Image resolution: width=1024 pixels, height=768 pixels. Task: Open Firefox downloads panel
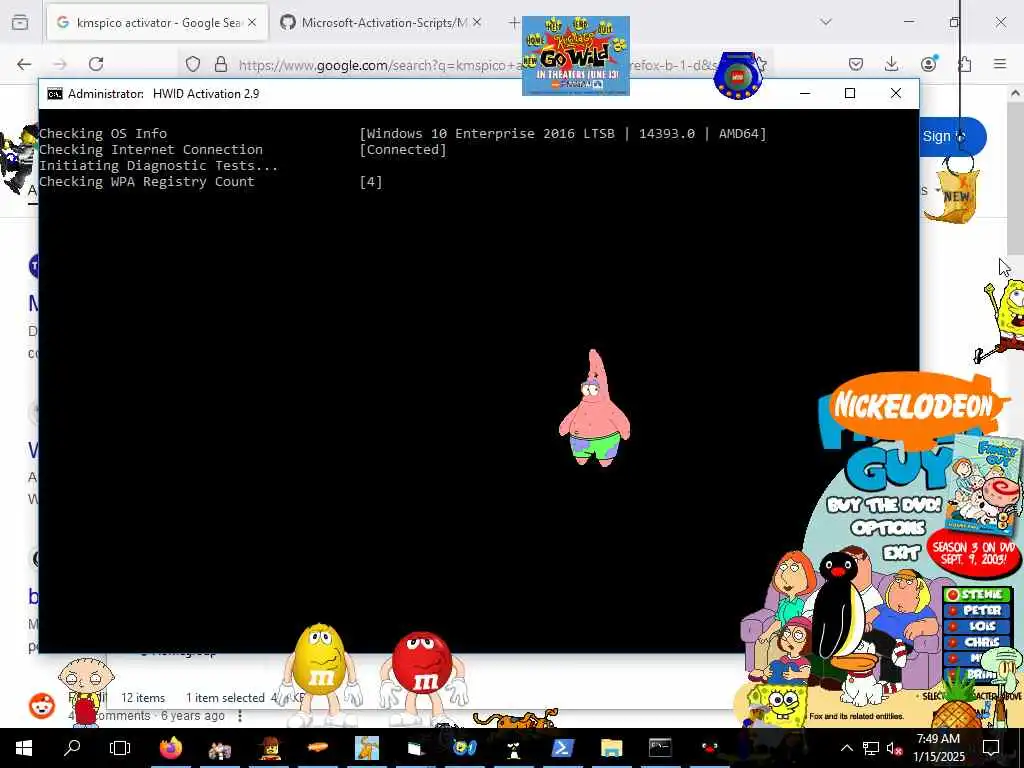[x=891, y=64]
